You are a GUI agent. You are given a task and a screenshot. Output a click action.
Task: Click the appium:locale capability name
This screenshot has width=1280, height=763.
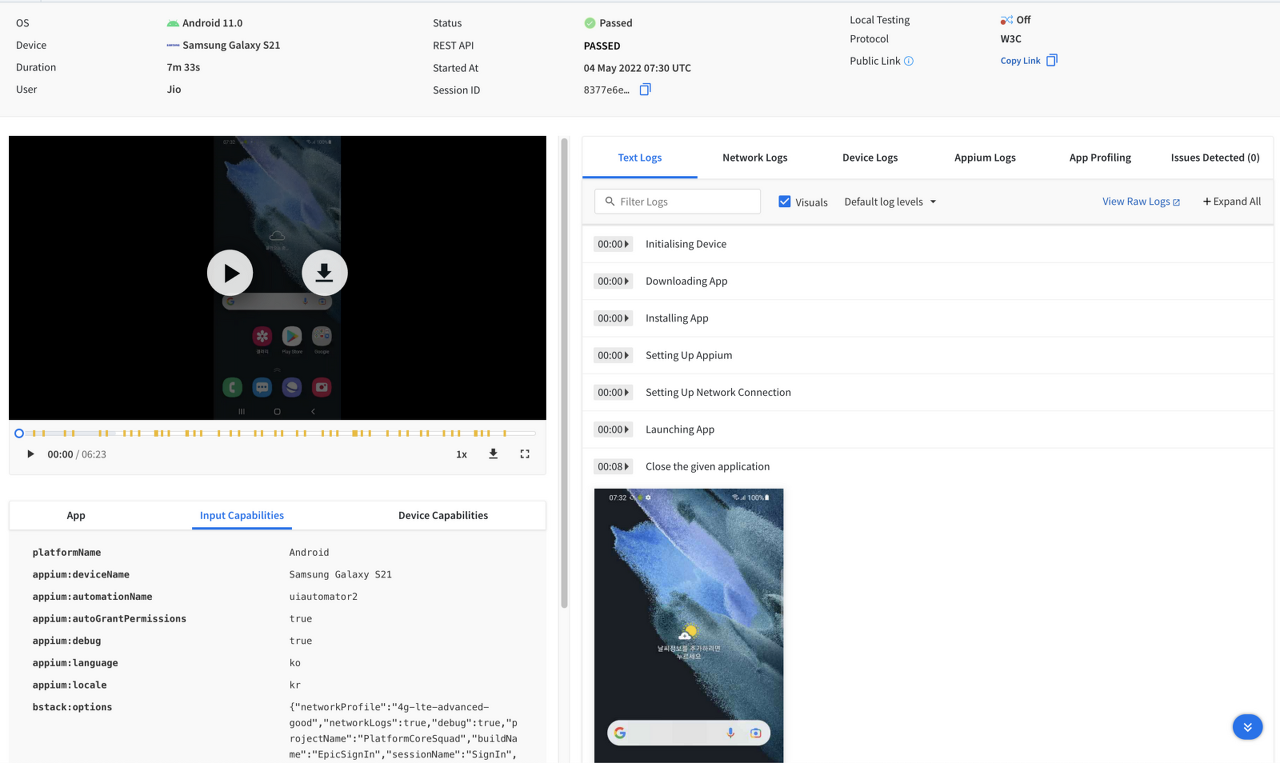pyautogui.click(x=69, y=685)
